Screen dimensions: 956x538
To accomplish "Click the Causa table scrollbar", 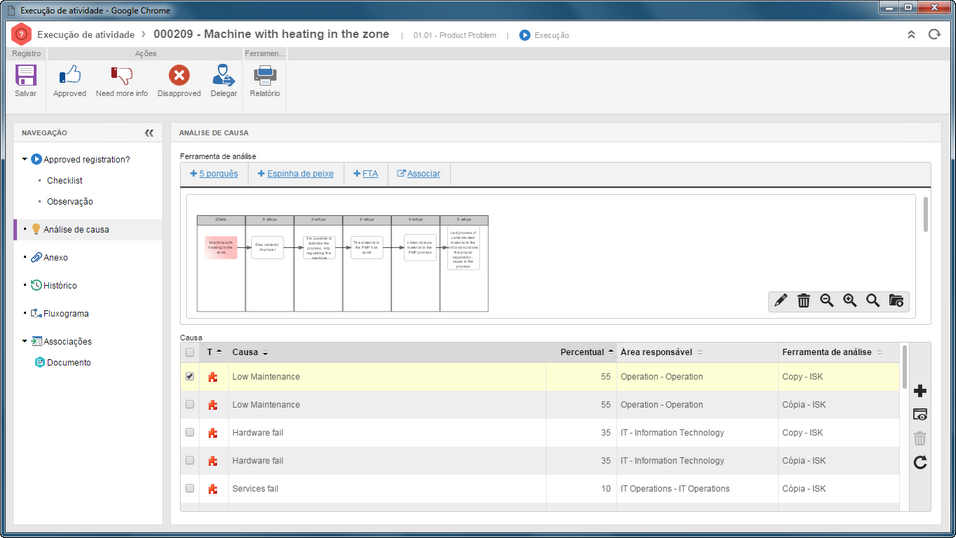I will [904, 366].
